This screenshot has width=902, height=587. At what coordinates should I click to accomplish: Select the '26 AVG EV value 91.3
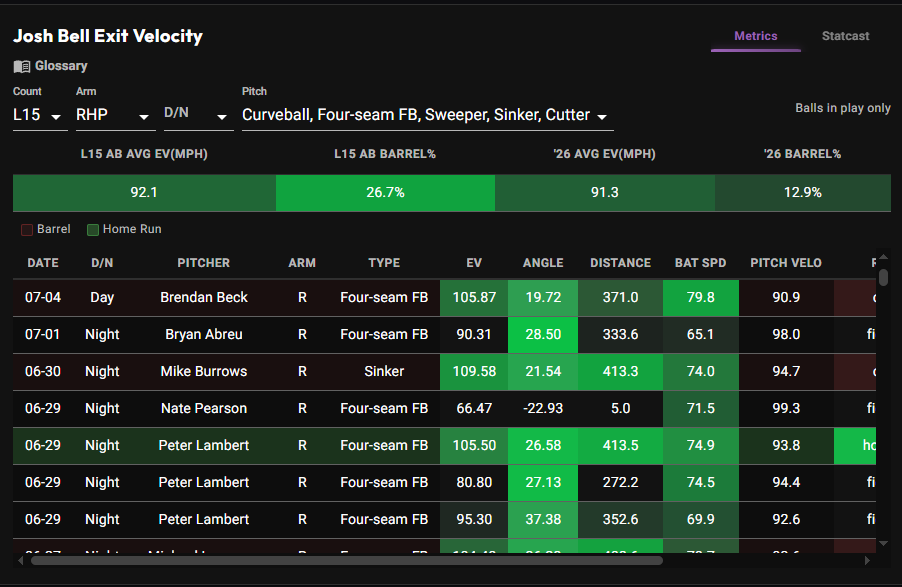tap(605, 192)
